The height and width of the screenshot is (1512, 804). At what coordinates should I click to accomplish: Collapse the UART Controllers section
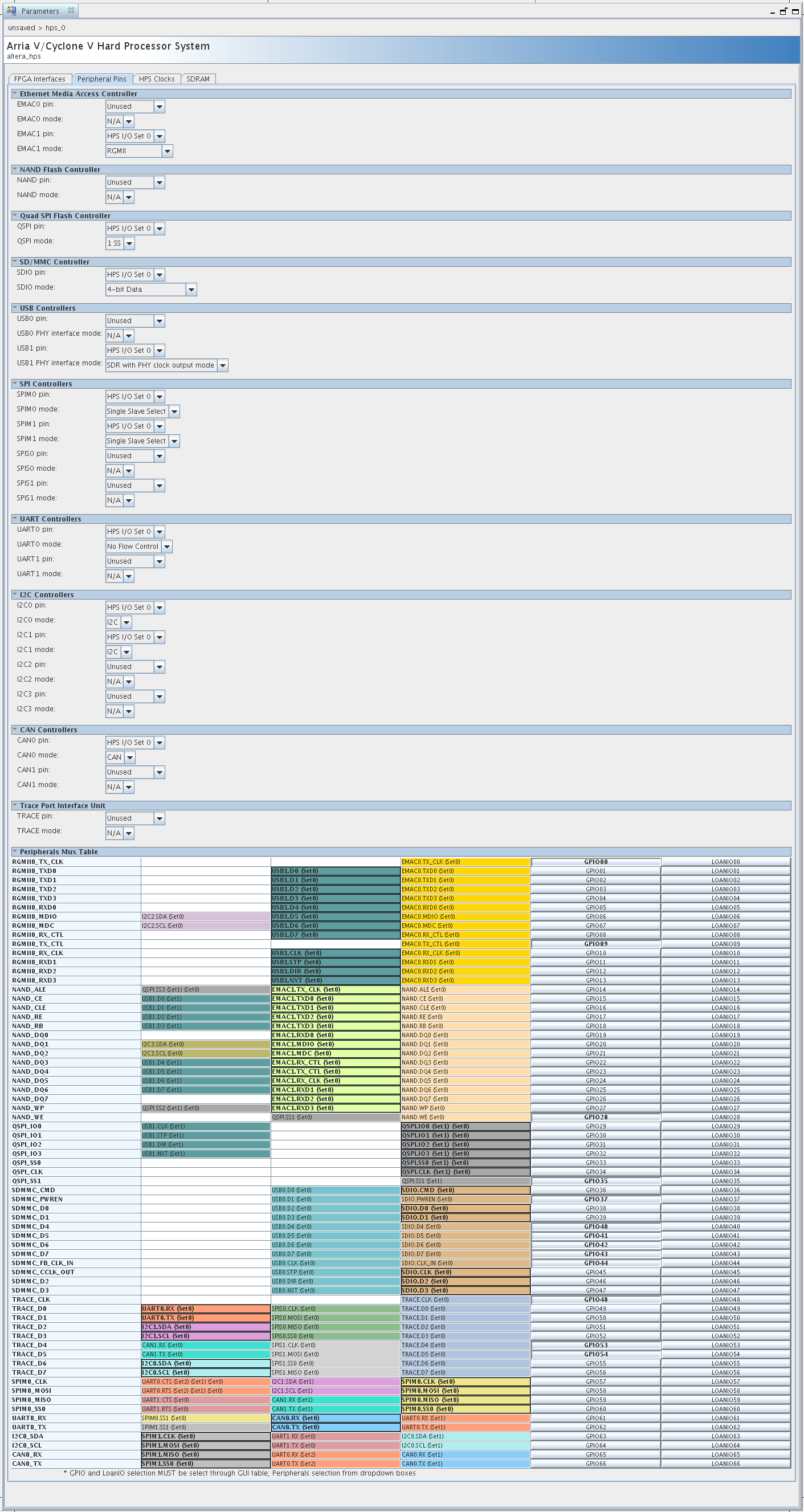coord(15,518)
